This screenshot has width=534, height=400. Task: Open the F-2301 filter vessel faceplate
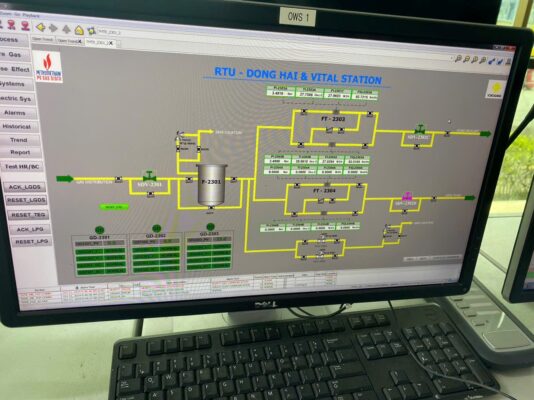pos(211,185)
